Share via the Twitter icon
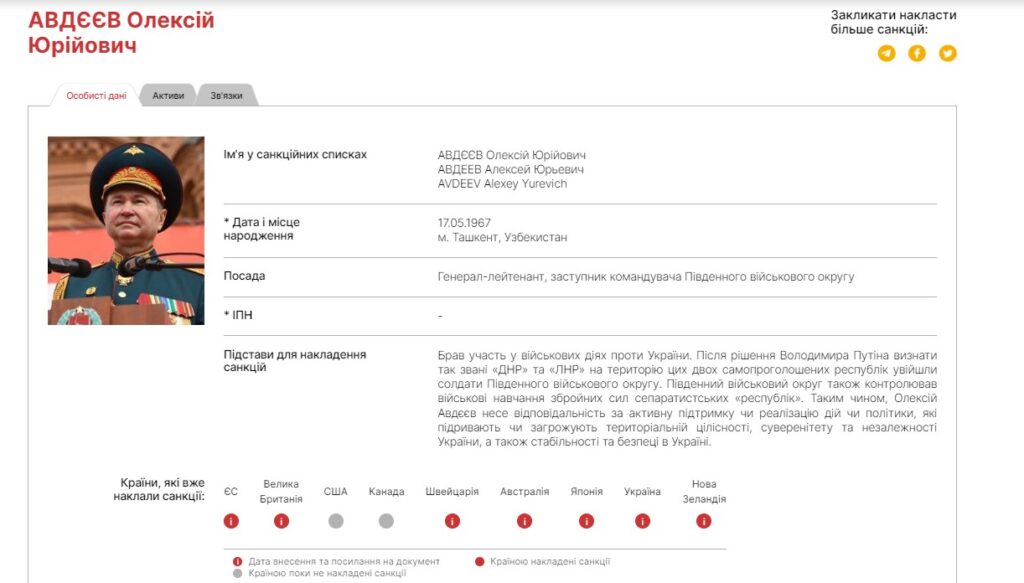This screenshot has height=583, width=1024. click(x=948, y=53)
